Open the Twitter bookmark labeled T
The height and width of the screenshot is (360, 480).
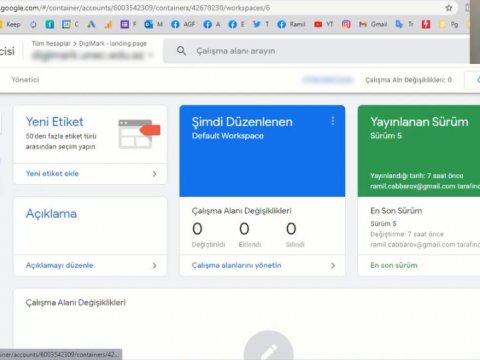click(261, 24)
